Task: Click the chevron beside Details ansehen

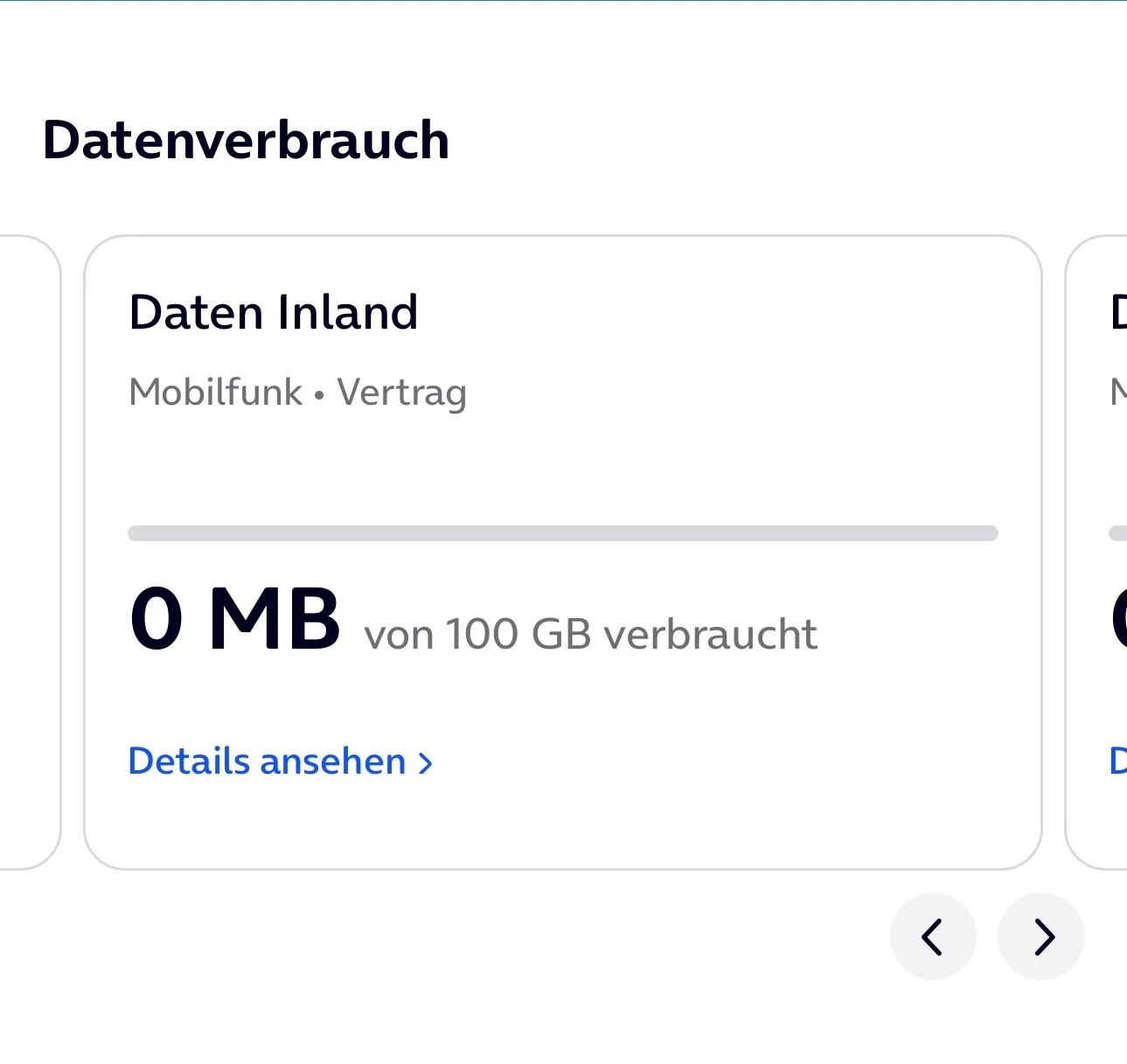Action: (x=426, y=763)
